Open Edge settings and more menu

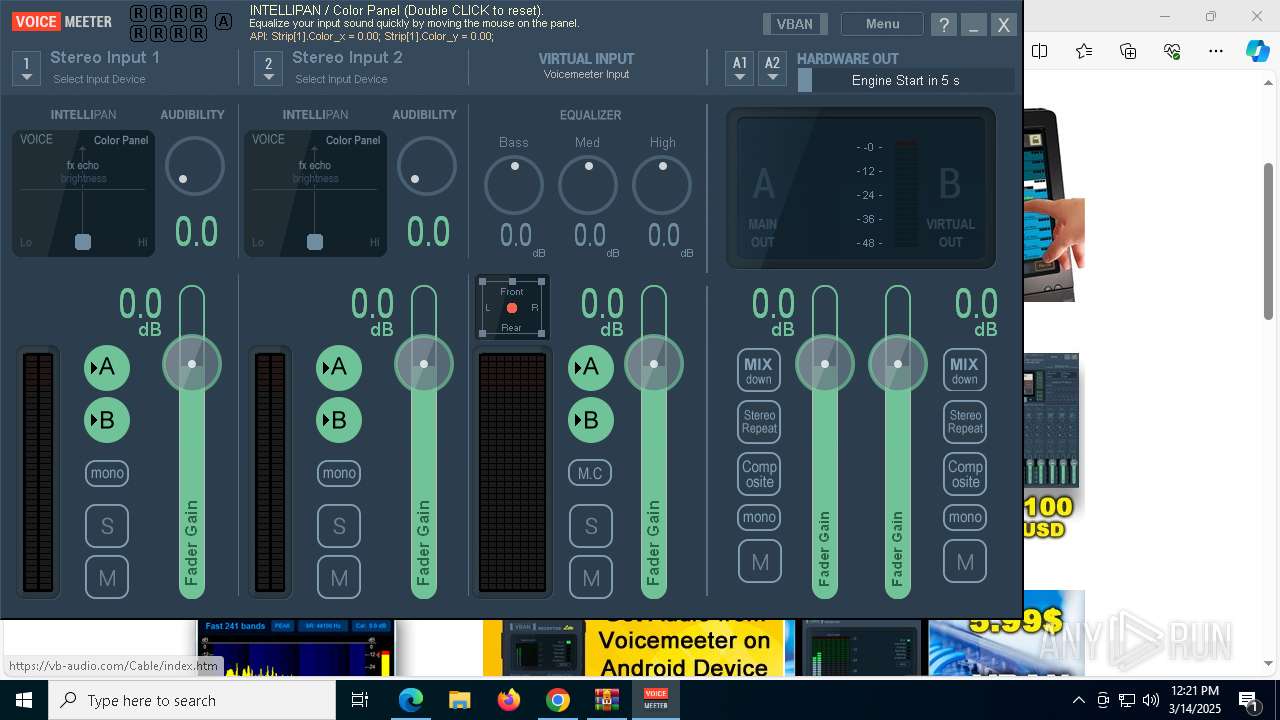pyautogui.click(x=1216, y=51)
